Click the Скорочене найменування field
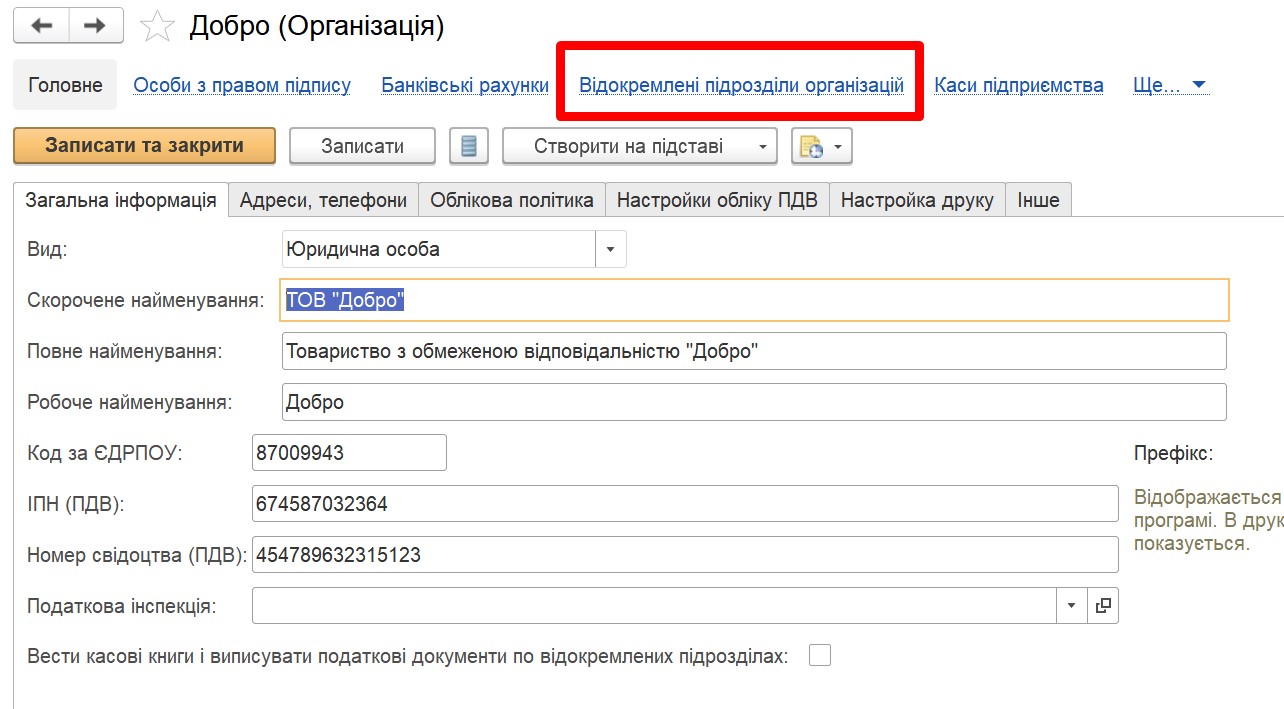Screen dimensions: 1284x709 coord(755,300)
